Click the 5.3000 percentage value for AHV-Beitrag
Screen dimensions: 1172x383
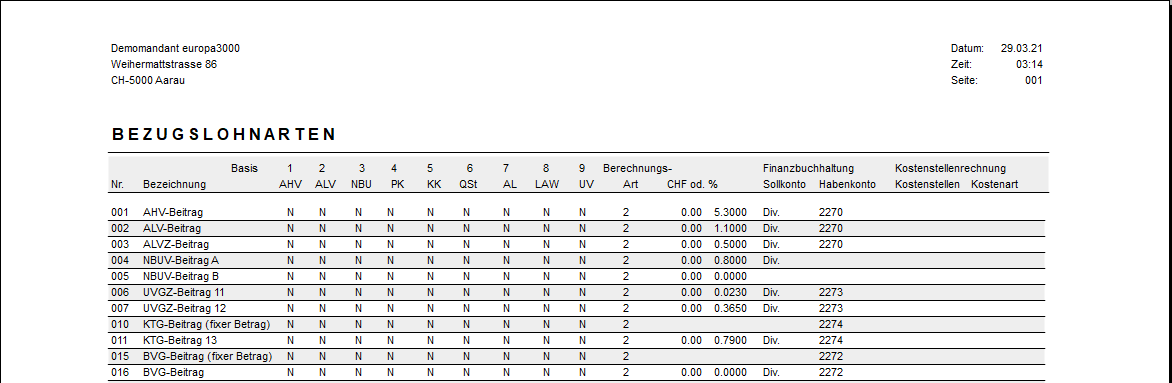pos(730,212)
